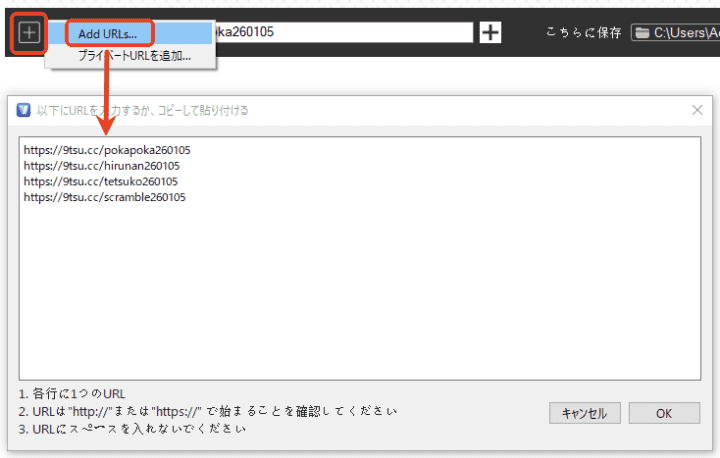The width and height of the screenshot is (720, 458).
Task: Click the dialog title 以下にURLを入力するか
Action: pyautogui.click(x=142, y=110)
